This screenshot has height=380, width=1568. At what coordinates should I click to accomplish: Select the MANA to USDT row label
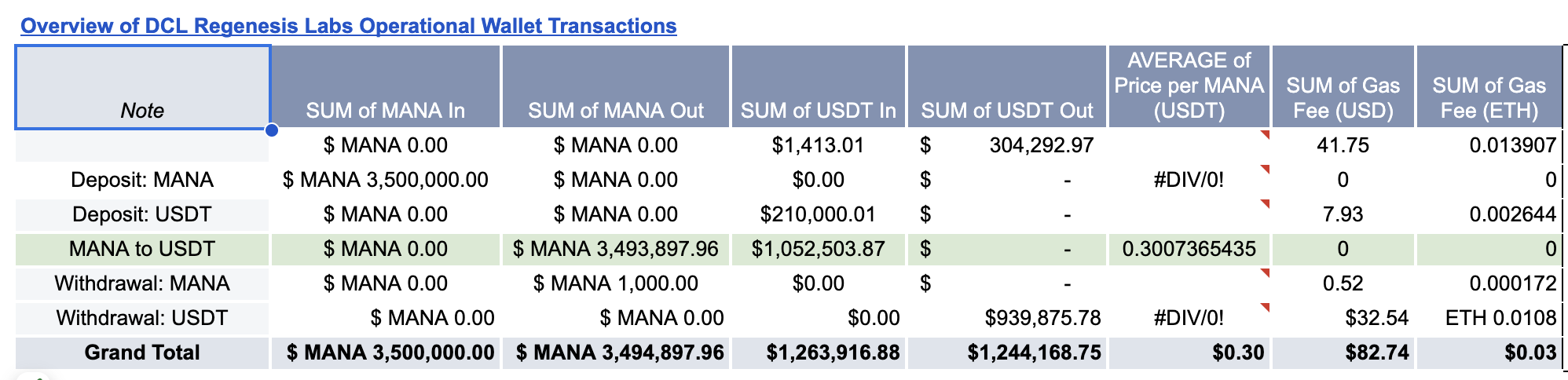click(142, 249)
